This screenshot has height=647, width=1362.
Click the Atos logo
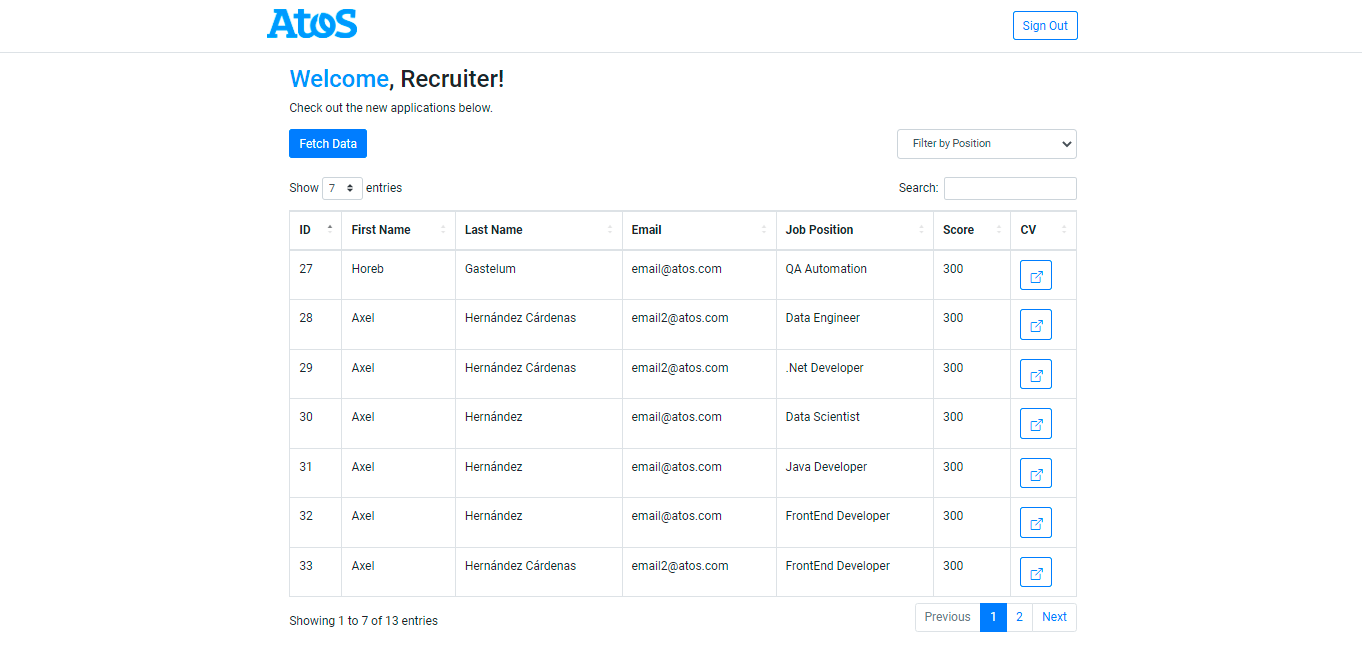click(x=312, y=24)
